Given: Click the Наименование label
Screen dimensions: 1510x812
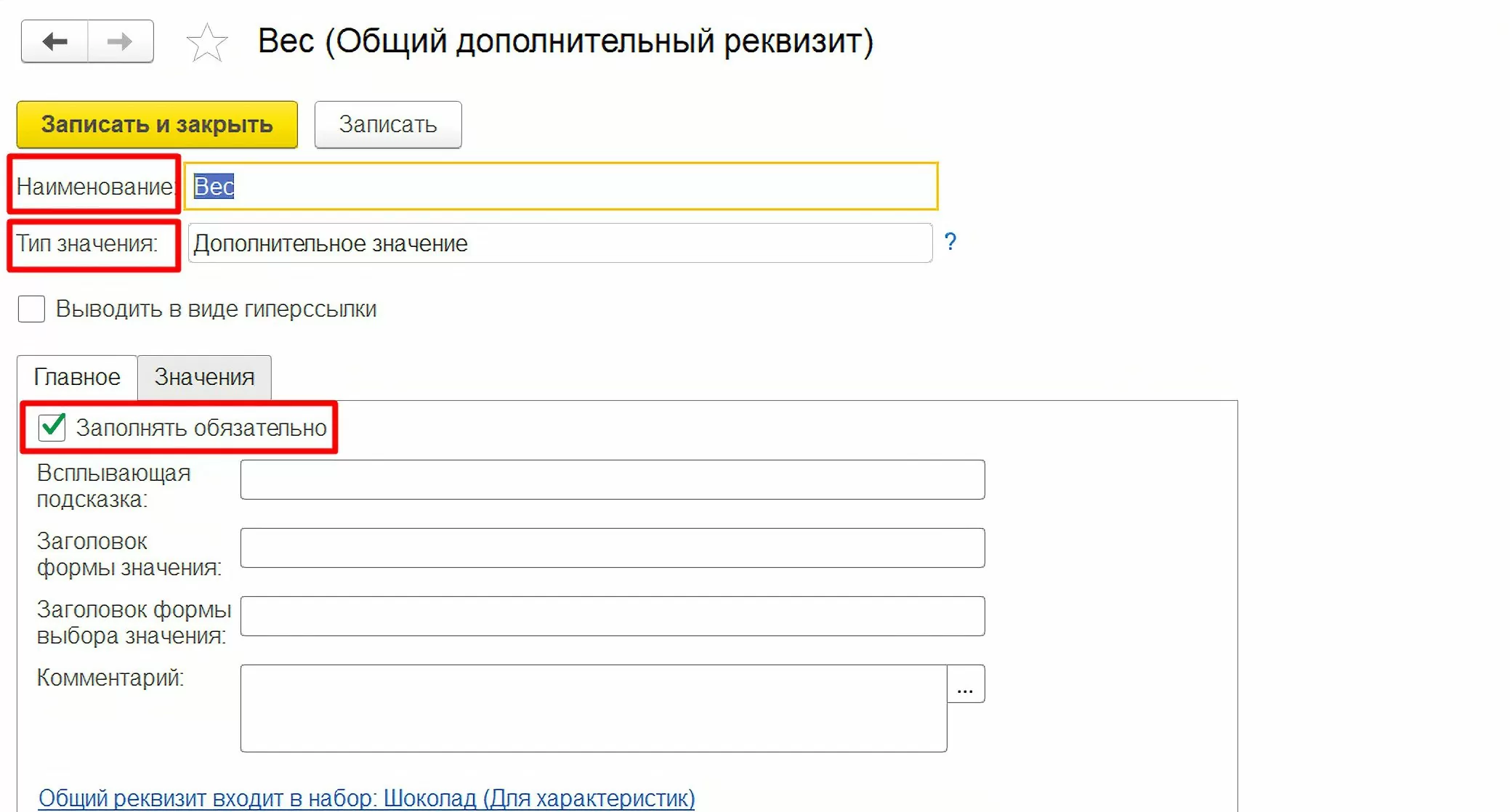Looking at the screenshot, I should tap(94, 187).
